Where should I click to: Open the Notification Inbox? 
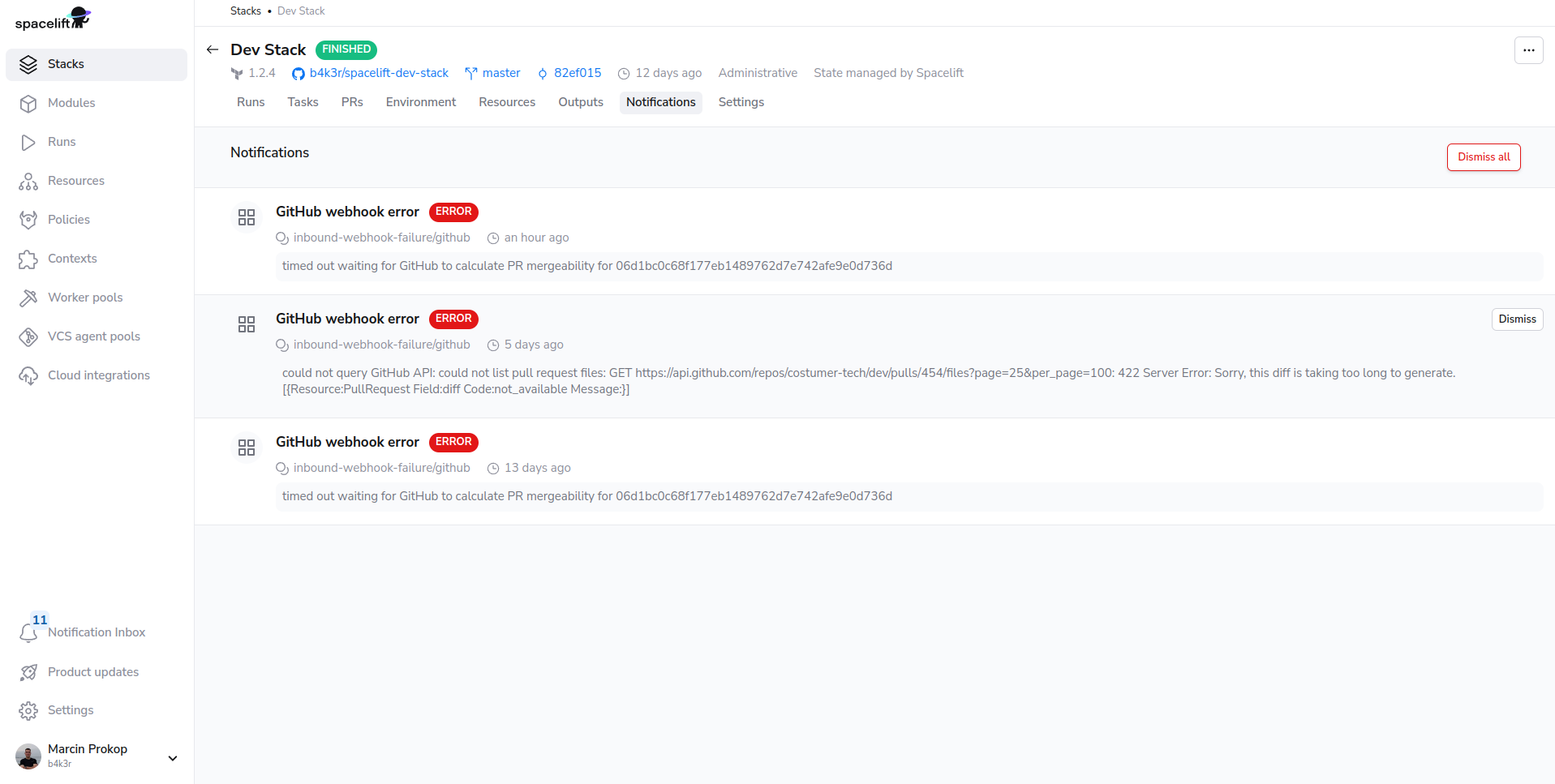tap(97, 632)
